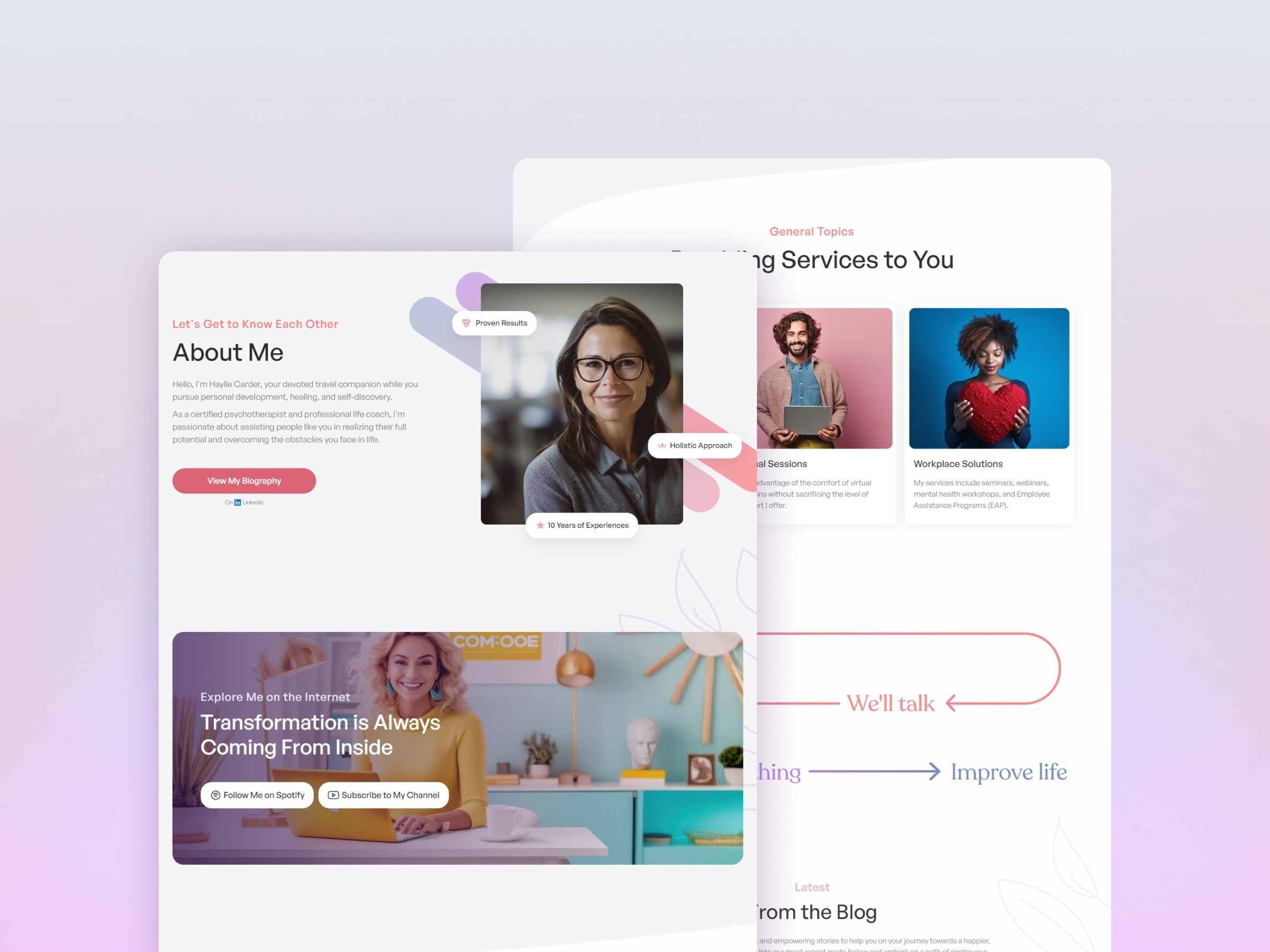Image resolution: width=1270 pixels, height=952 pixels.
Task: Click the 'Holistic Approach' badge icon
Action: point(659,446)
